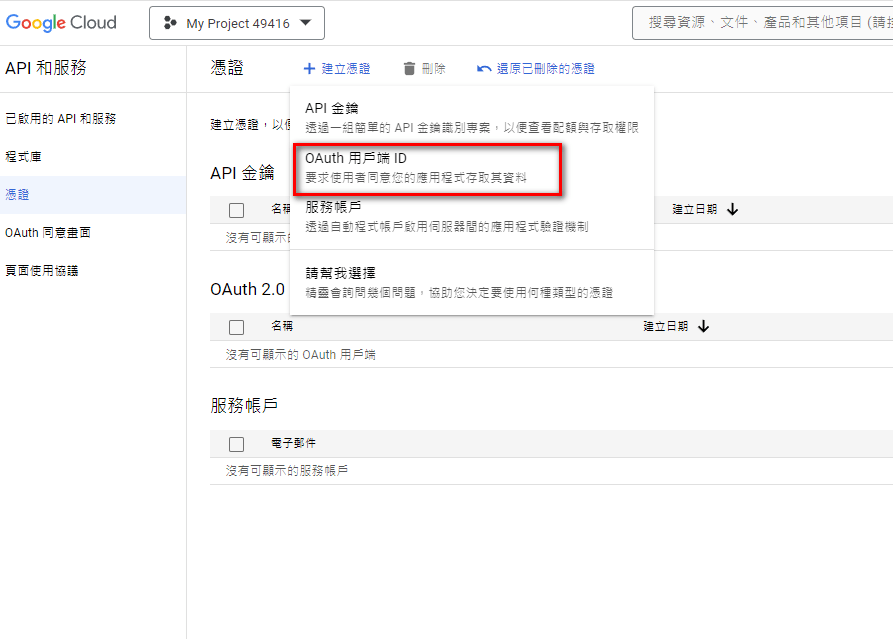
Task: Click the Google Cloud logo
Action: click(60, 22)
